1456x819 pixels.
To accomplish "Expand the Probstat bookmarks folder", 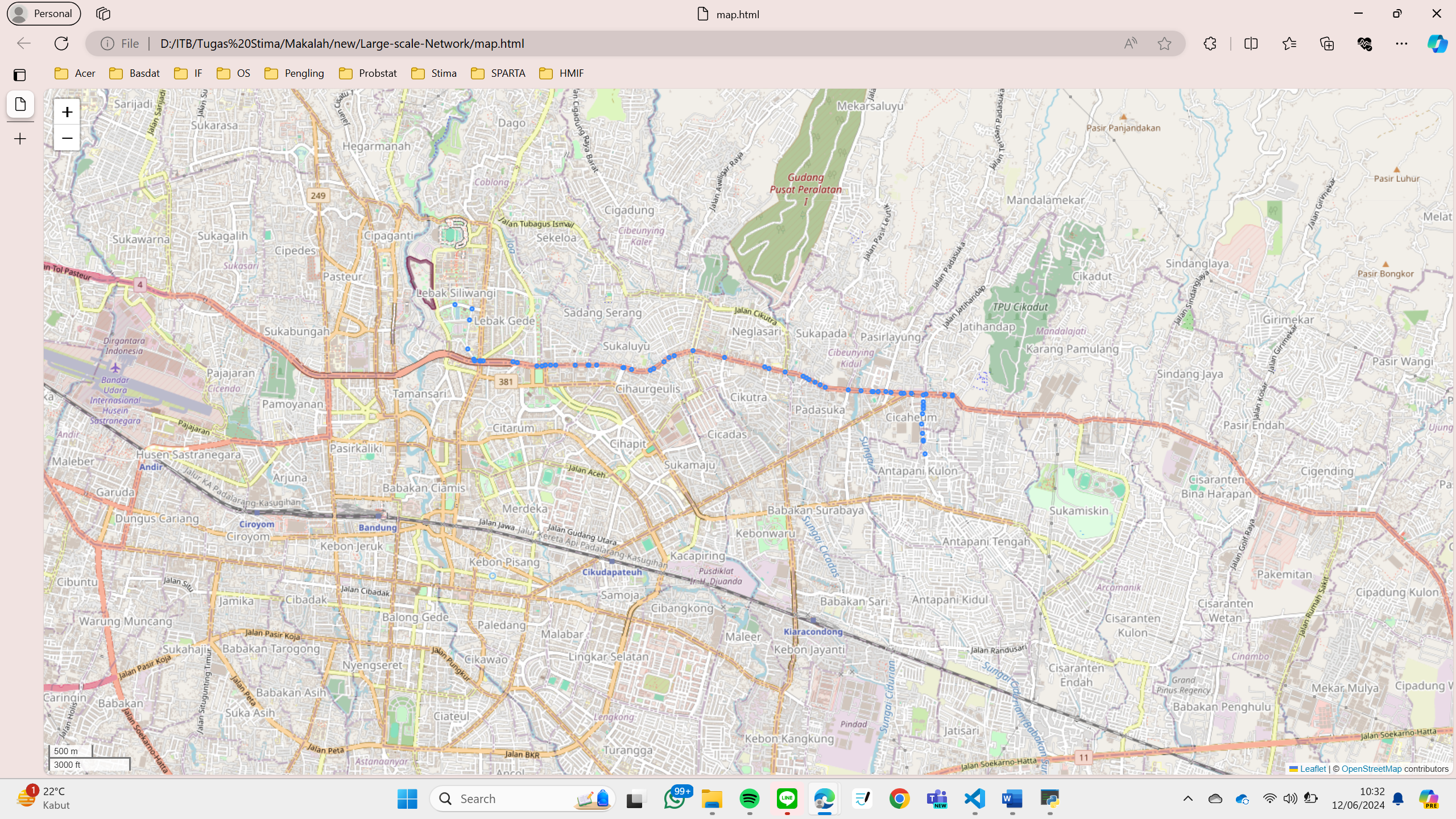I will point(368,73).
